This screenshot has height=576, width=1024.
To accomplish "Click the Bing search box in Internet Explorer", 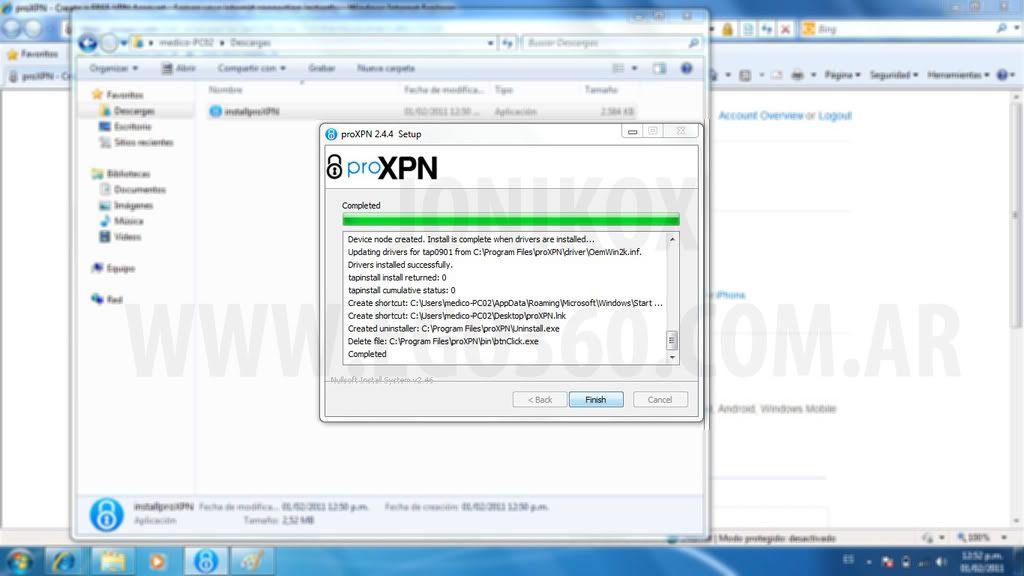I will click(x=906, y=29).
